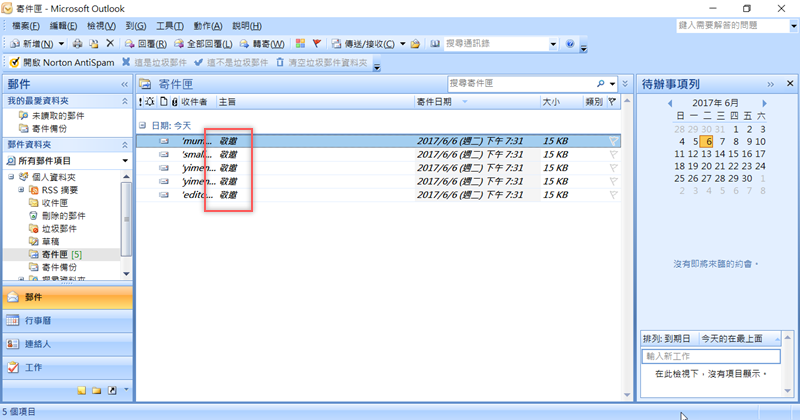Switch to 行事曆 Calendar pane
This screenshot has width=800, height=420.
point(68,320)
